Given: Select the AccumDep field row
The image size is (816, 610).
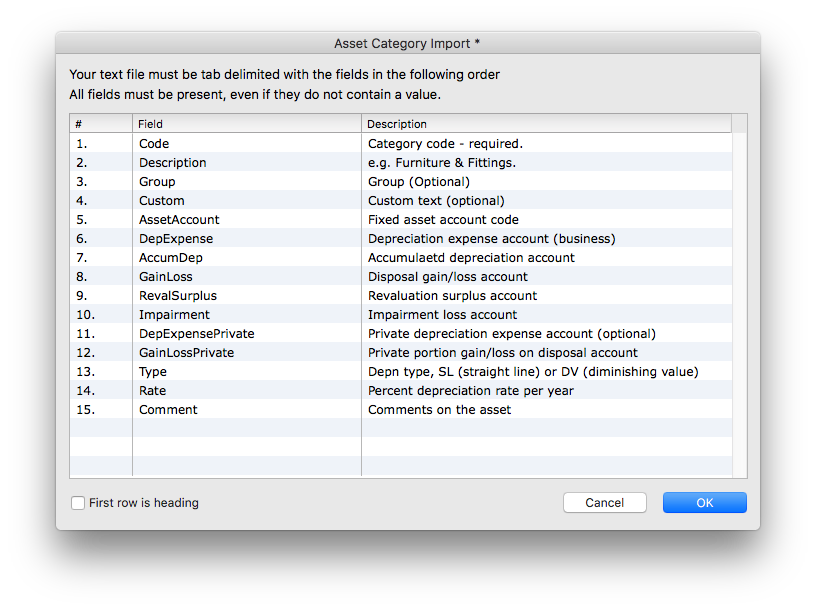Looking at the screenshot, I should [x=401, y=258].
